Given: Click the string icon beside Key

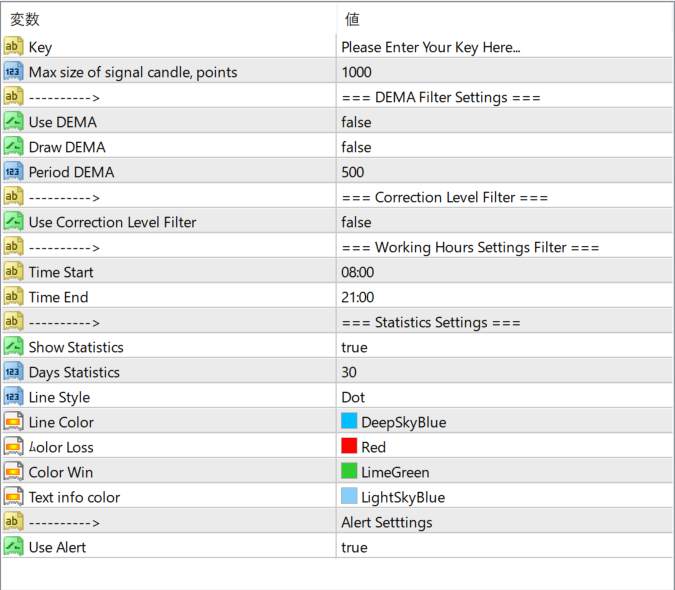Looking at the screenshot, I should point(13,46).
